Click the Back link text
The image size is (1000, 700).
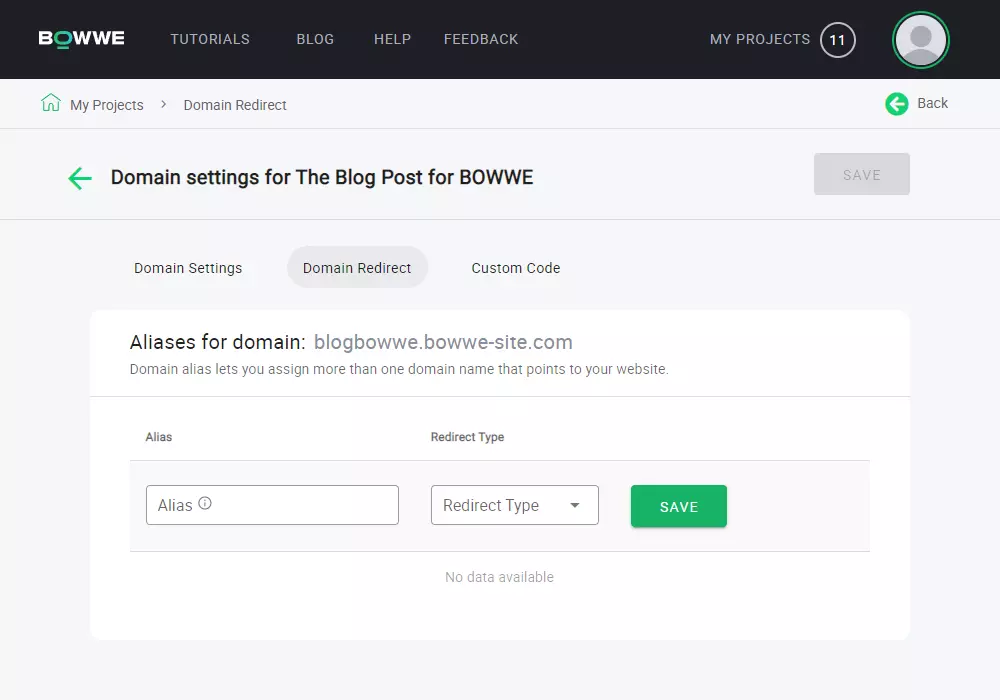click(x=932, y=103)
